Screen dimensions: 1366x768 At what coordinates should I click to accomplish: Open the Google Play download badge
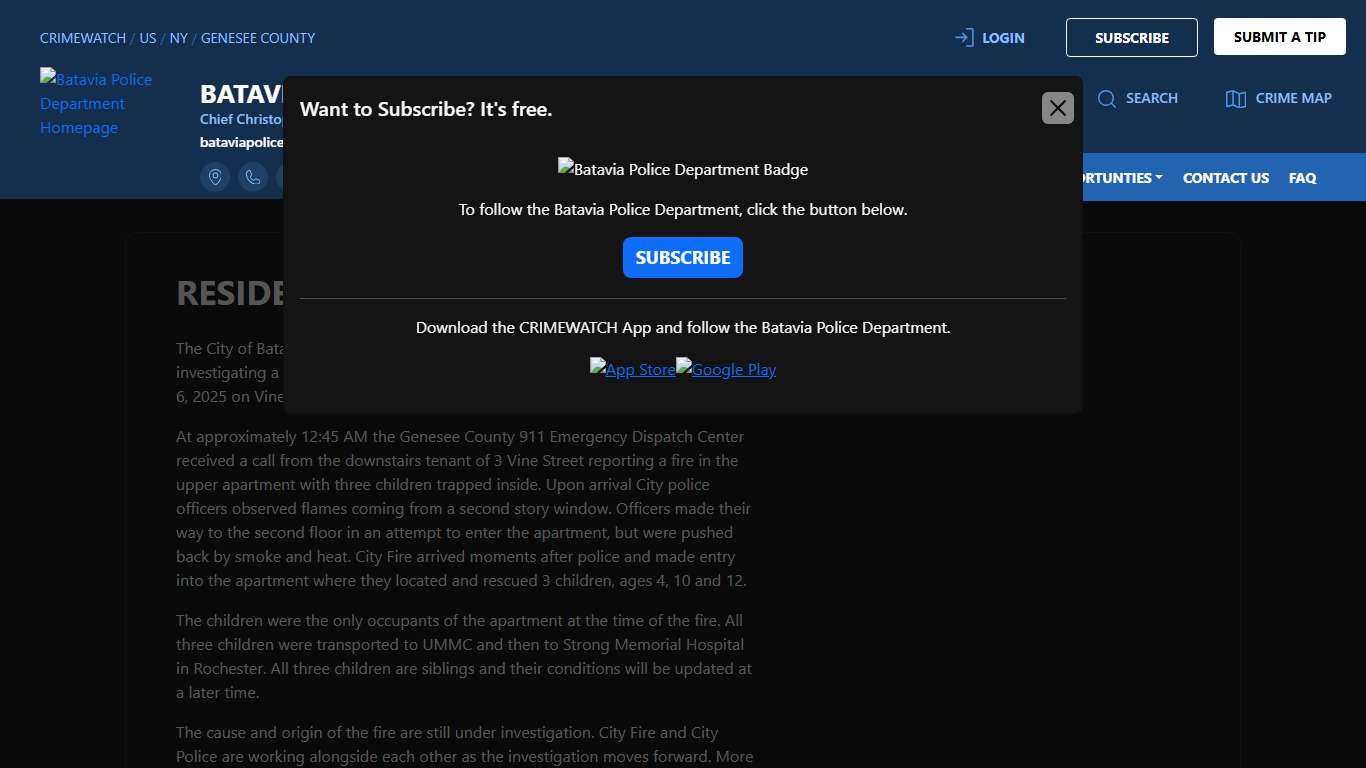[726, 369]
